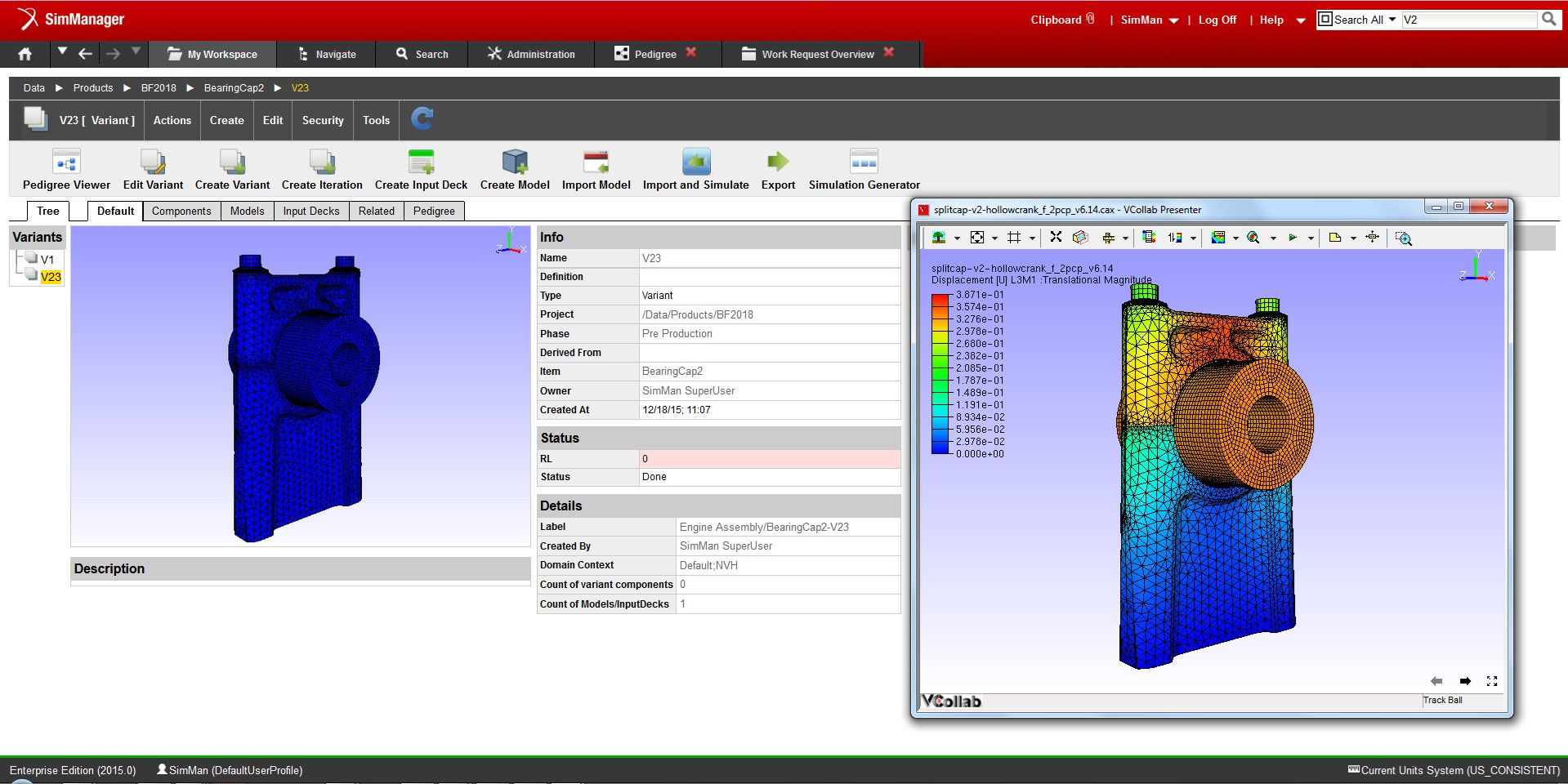Click the measuring ruler icon in VCollab toolbar
The image size is (1568, 784).
pyautogui.click(x=1108, y=238)
